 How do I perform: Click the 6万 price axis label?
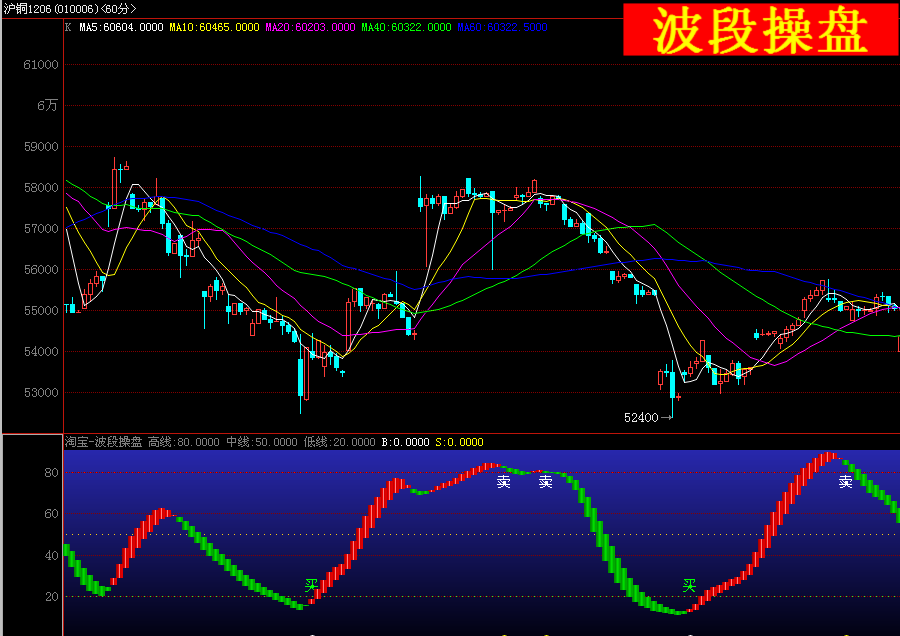coord(48,106)
